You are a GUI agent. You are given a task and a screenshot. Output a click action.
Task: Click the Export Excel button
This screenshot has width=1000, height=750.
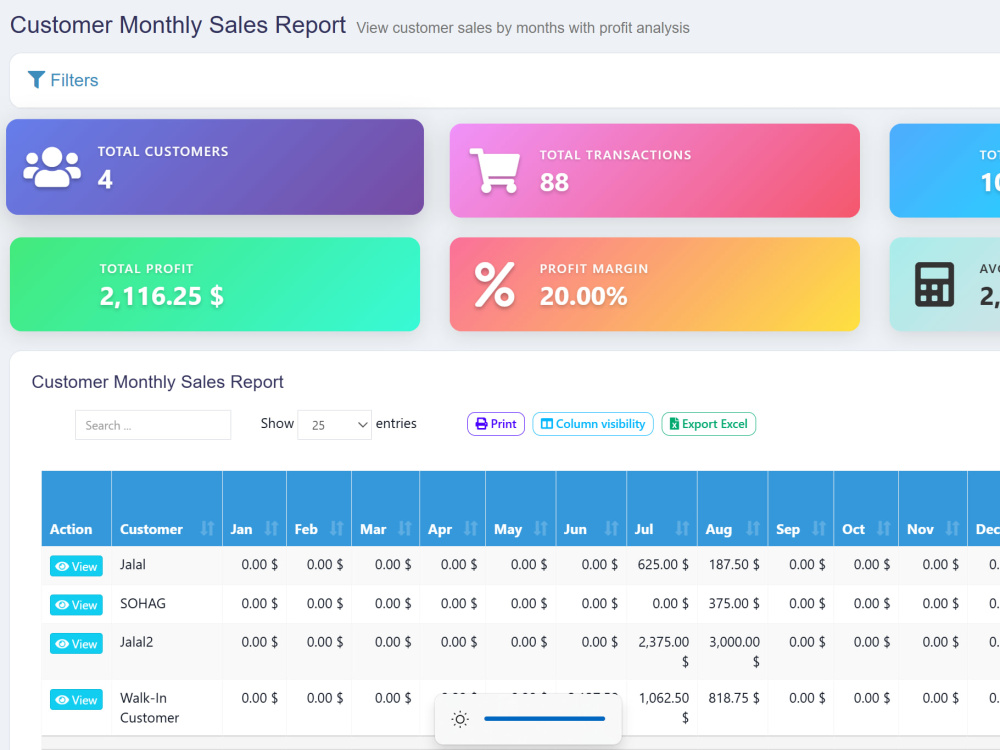709,424
